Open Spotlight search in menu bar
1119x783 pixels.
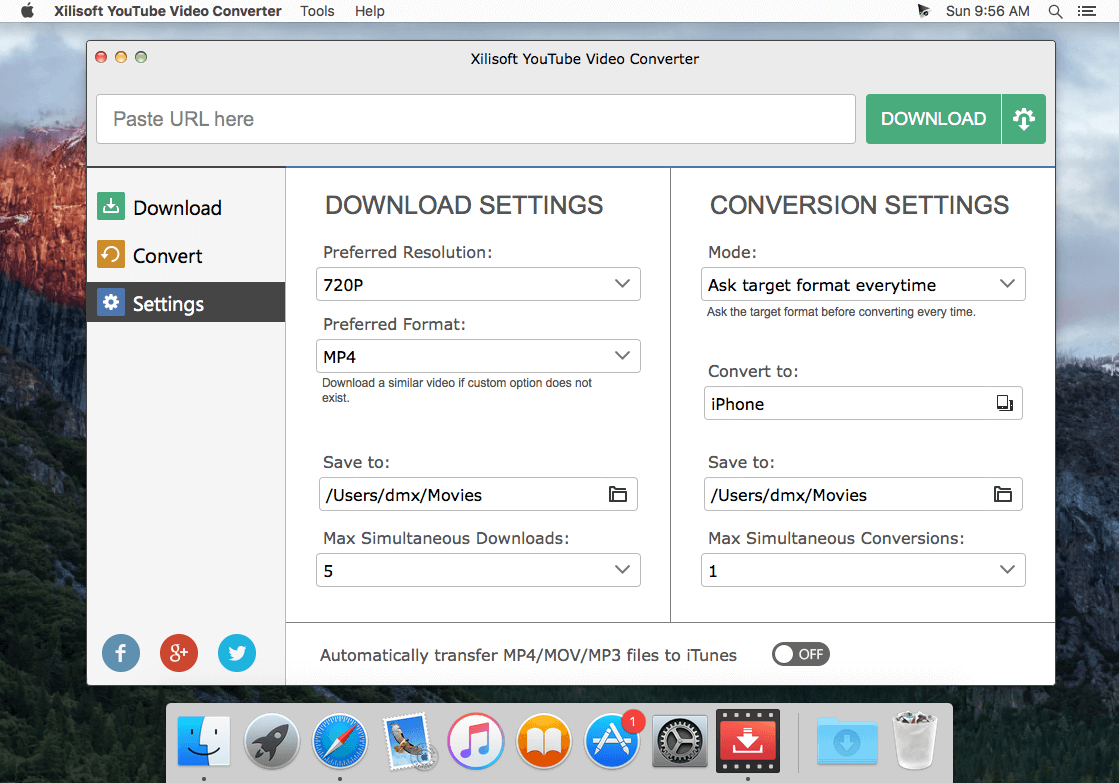point(1055,11)
